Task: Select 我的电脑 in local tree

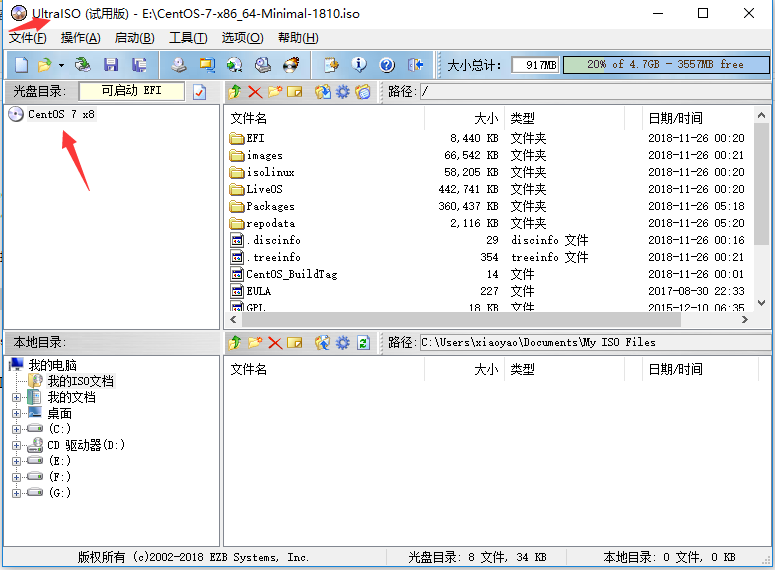Action: coord(52,365)
